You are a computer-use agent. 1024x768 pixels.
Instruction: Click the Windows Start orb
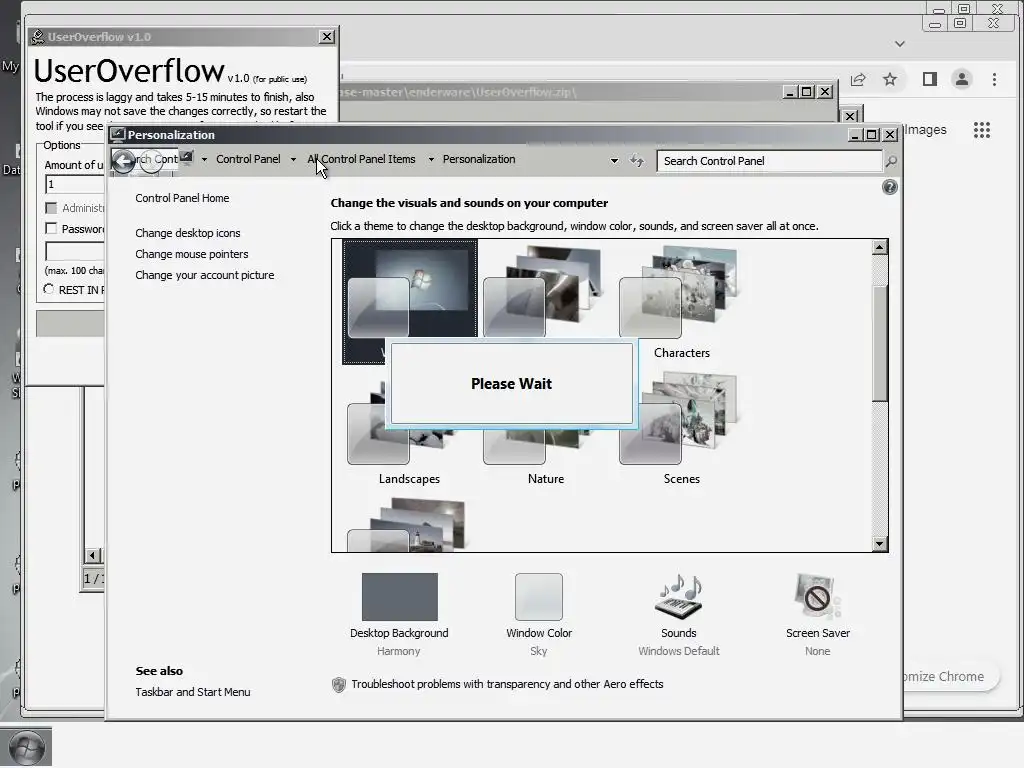tap(26, 747)
